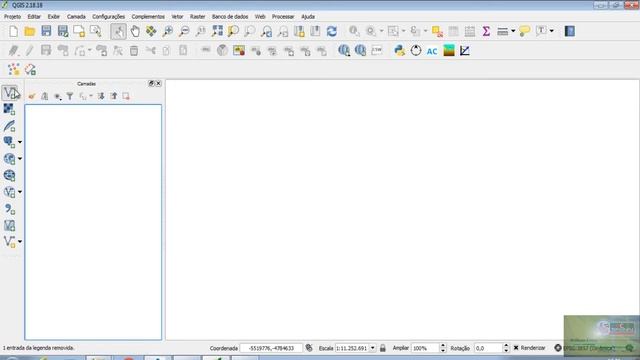The image size is (640, 360).
Task: Expand the layer group dropdown in Camadas
Action: [x=91, y=96]
